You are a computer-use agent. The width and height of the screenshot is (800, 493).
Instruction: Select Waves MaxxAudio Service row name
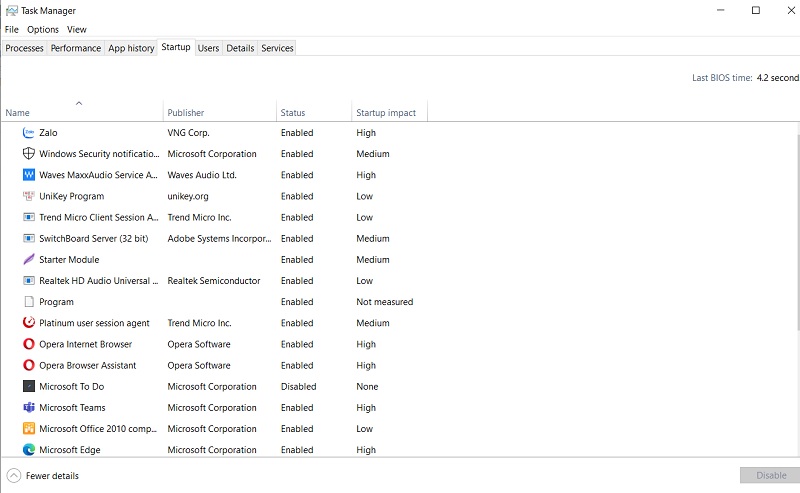tap(98, 175)
